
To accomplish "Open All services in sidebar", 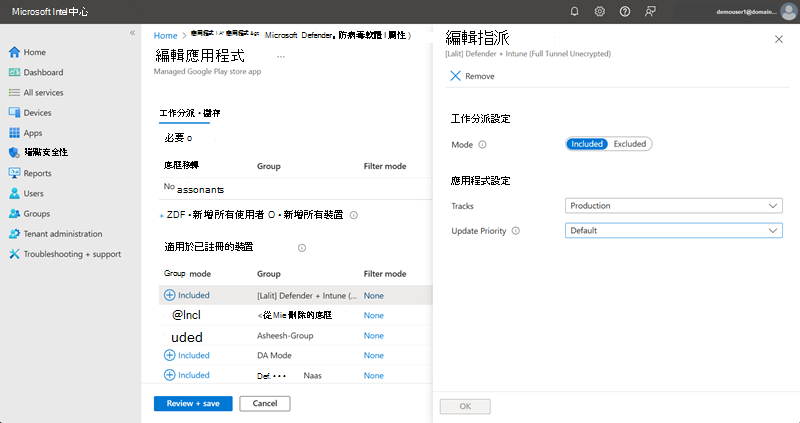I will (43, 92).
